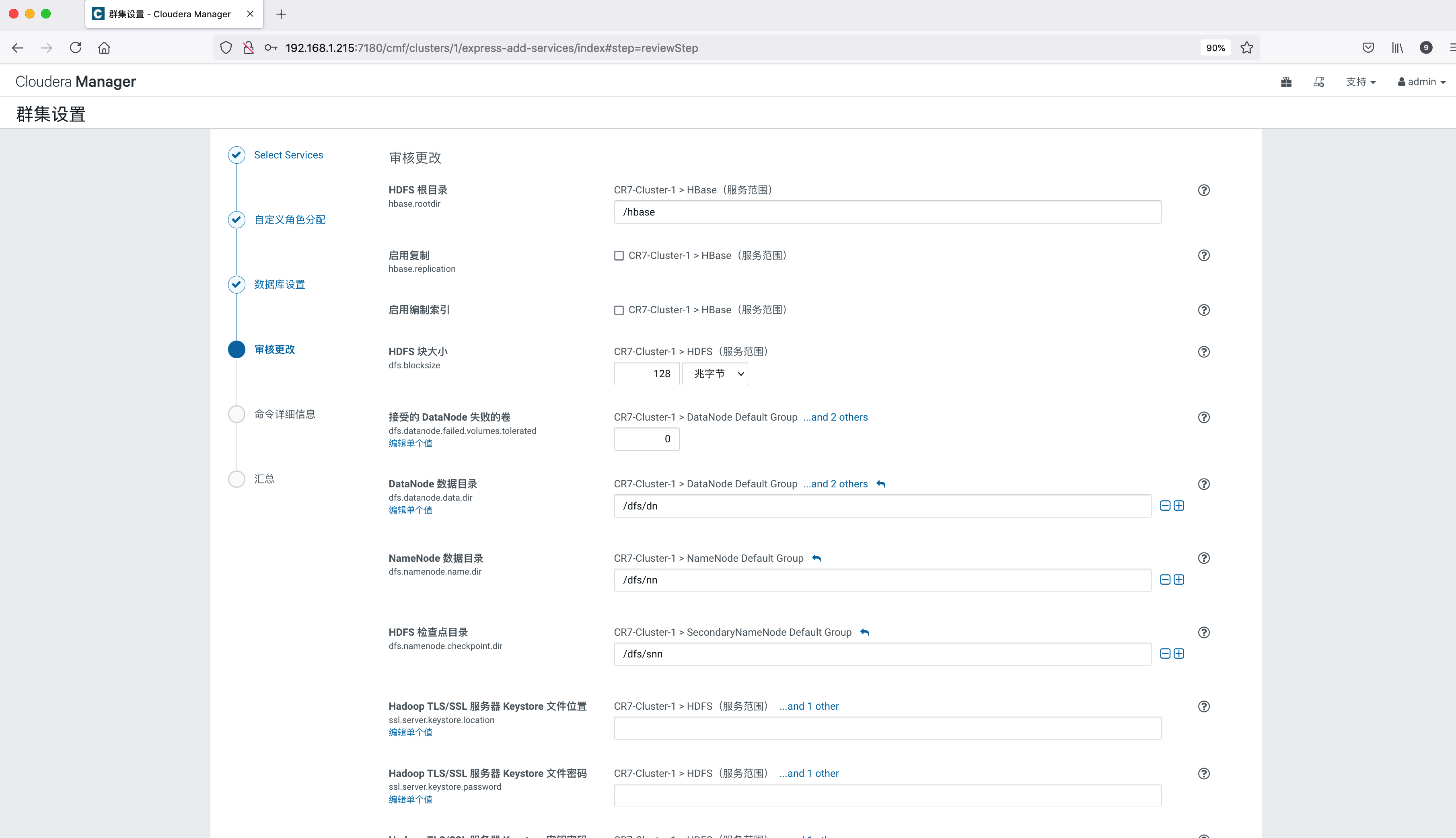The height and width of the screenshot is (838, 1456).
Task: Bookmark this page with star icon
Action: (1246, 48)
